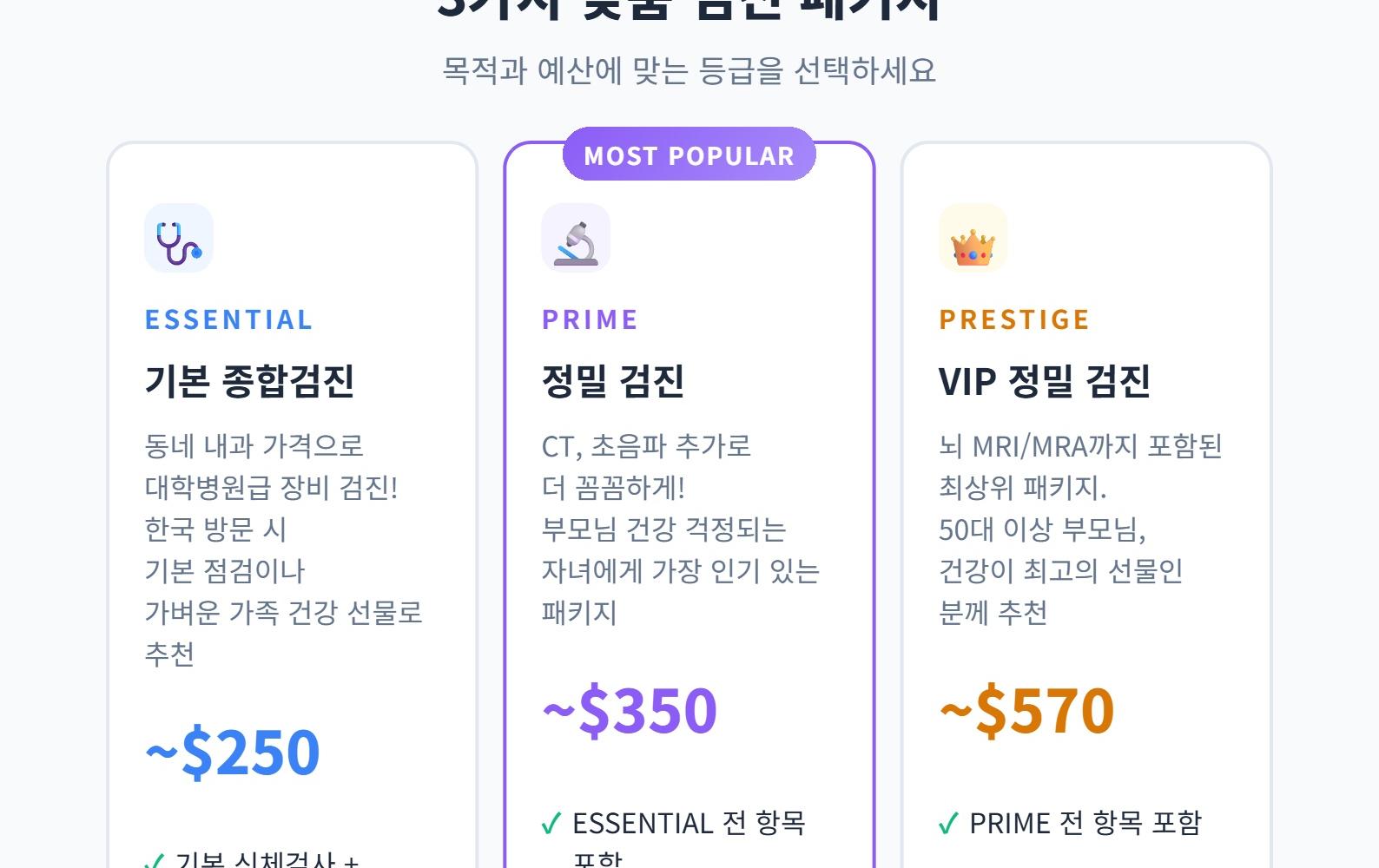This screenshot has height=868, width=1379.
Task: Click the Essential description starting 동네 내과 가격으로
Action: click(x=283, y=549)
